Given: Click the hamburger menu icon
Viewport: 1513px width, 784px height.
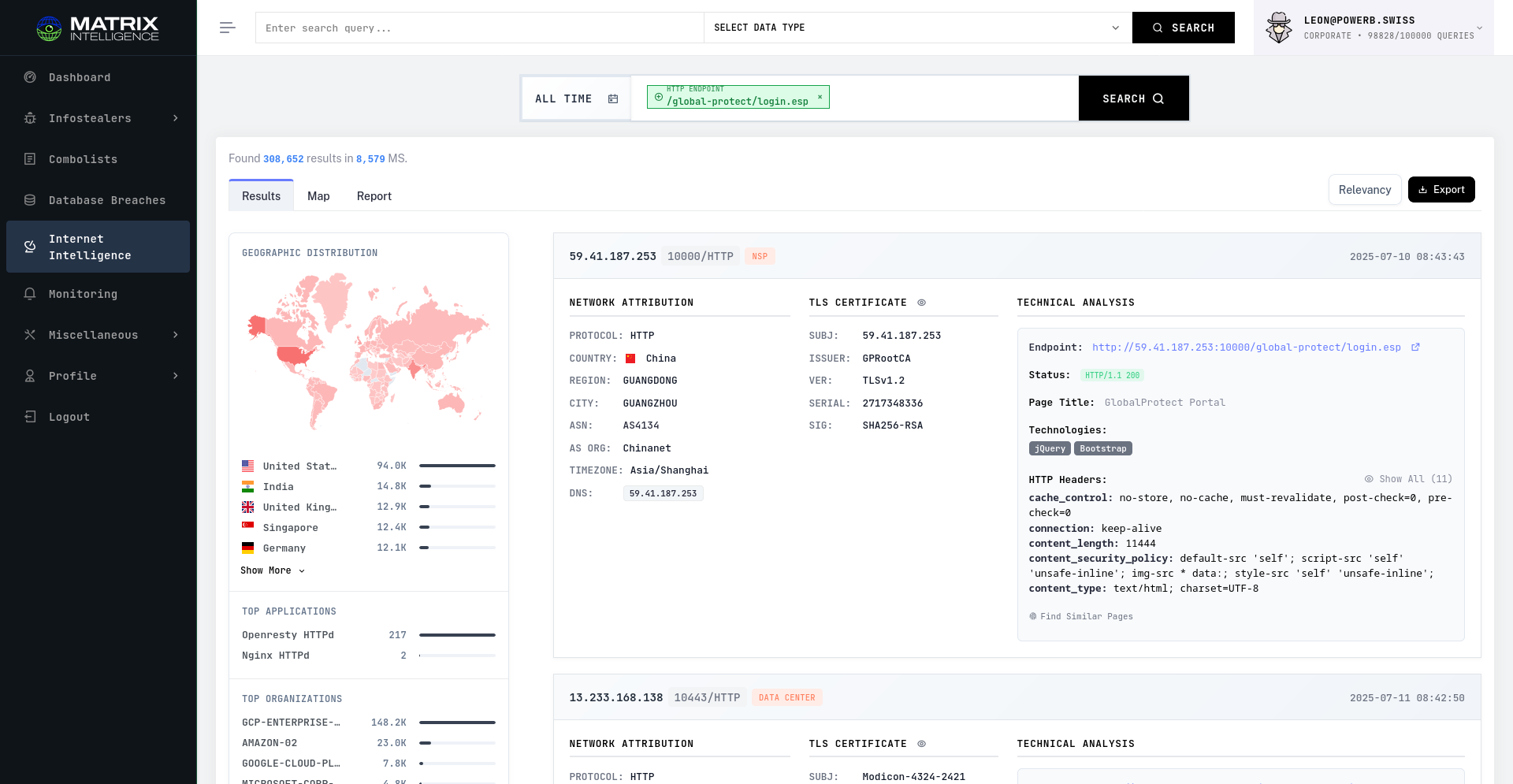Looking at the screenshot, I should click(228, 28).
